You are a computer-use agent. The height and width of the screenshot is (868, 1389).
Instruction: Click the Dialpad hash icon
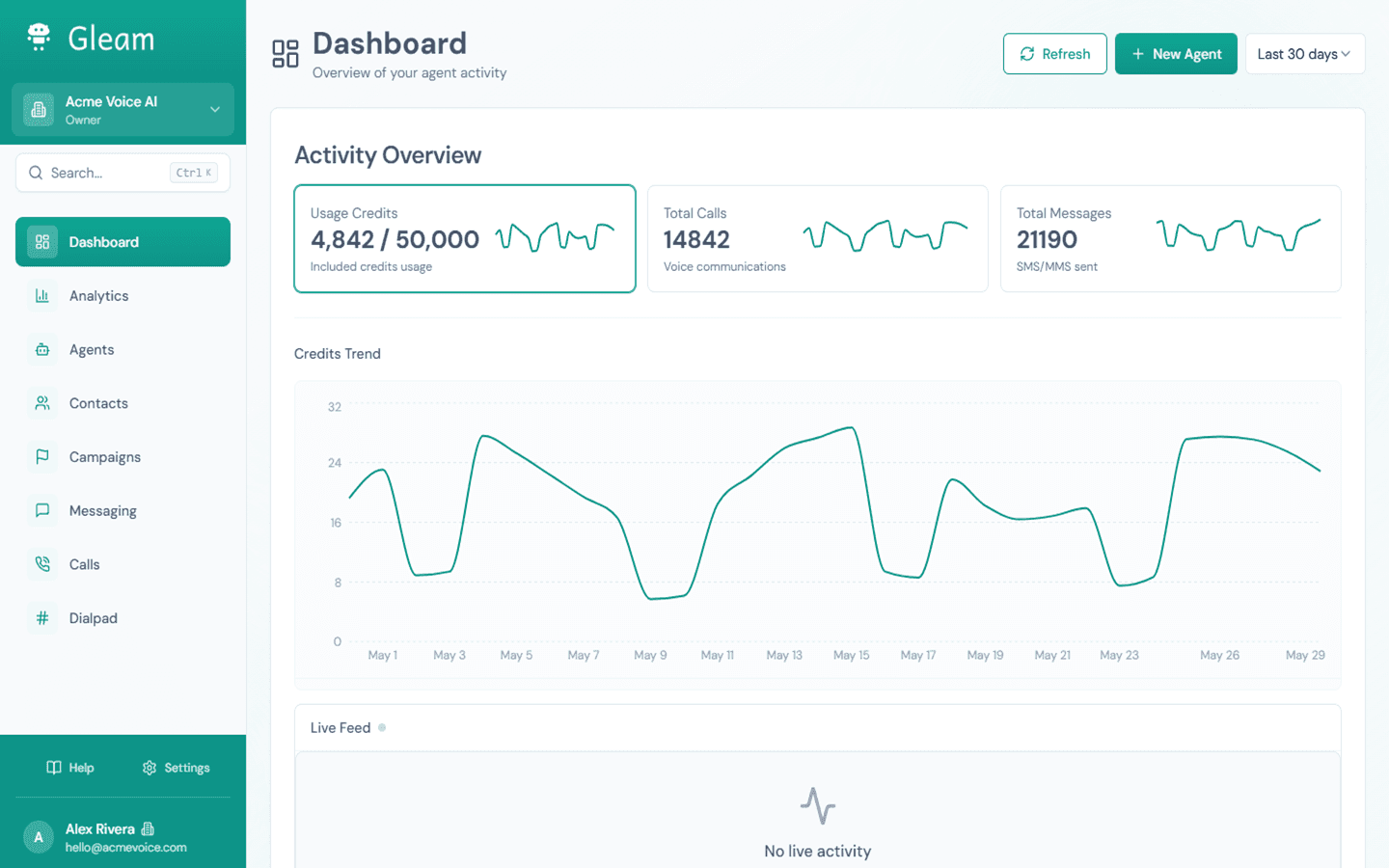[42, 618]
